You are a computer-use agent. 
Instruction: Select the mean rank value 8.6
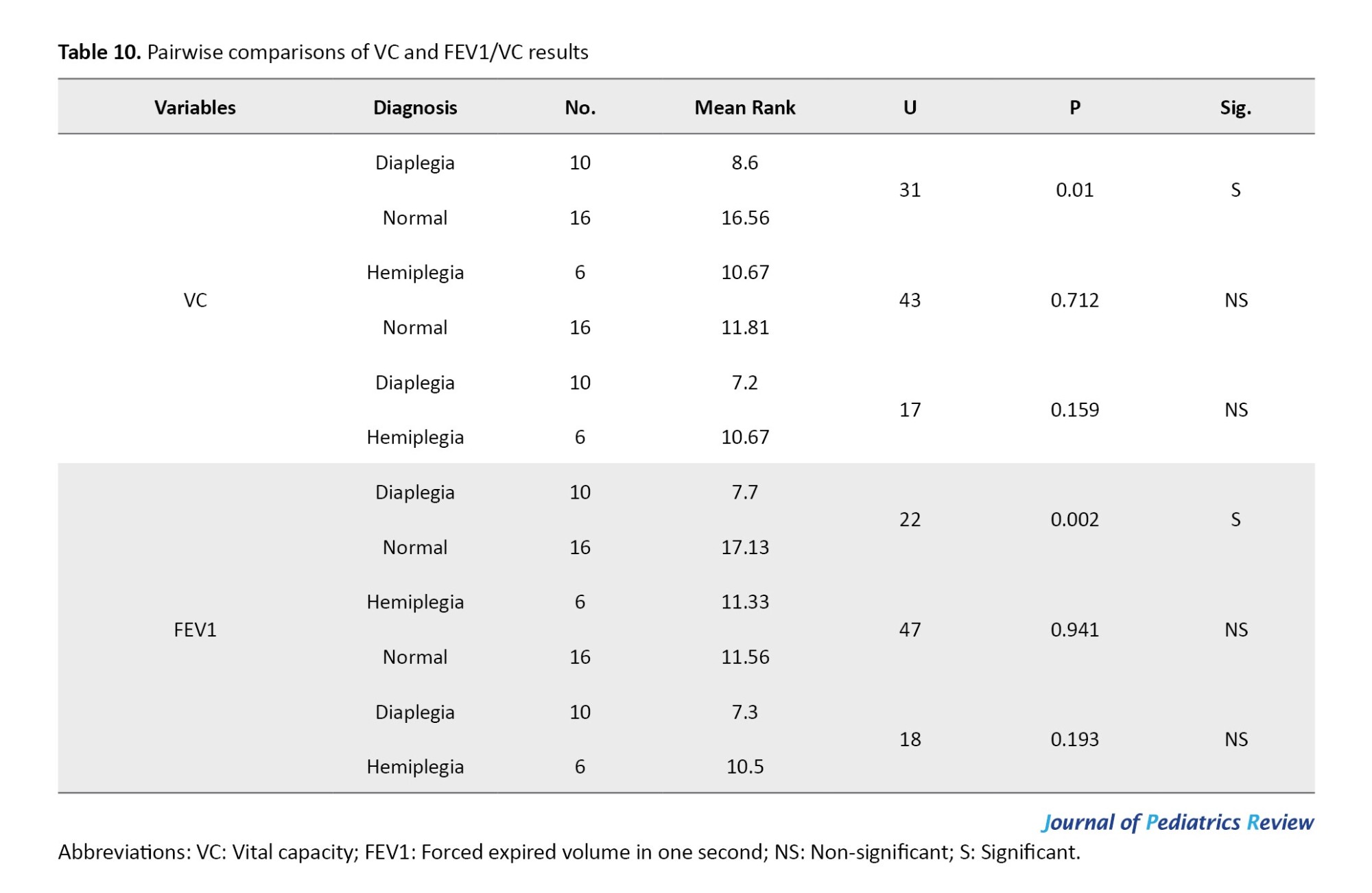point(744,163)
